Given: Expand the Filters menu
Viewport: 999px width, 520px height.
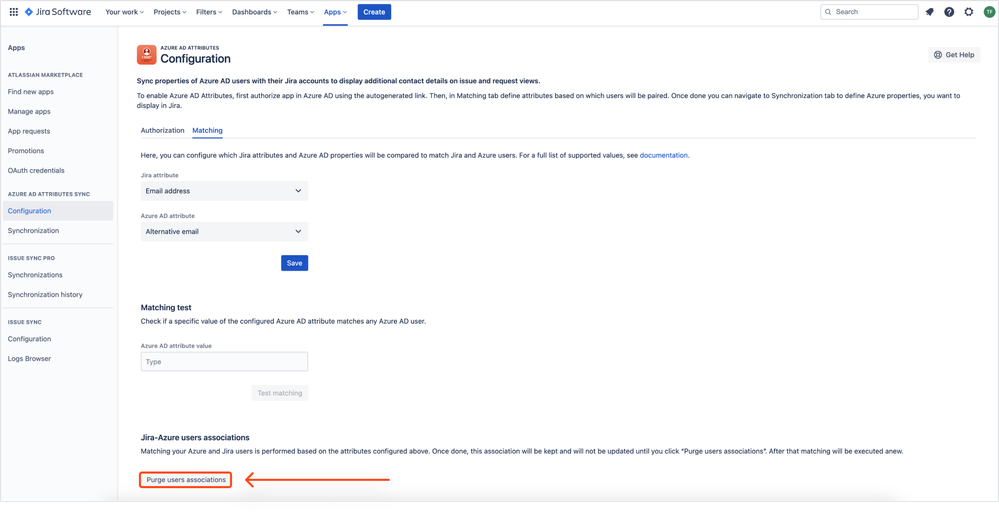Looking at the screenshot, I should click(209, 12).
